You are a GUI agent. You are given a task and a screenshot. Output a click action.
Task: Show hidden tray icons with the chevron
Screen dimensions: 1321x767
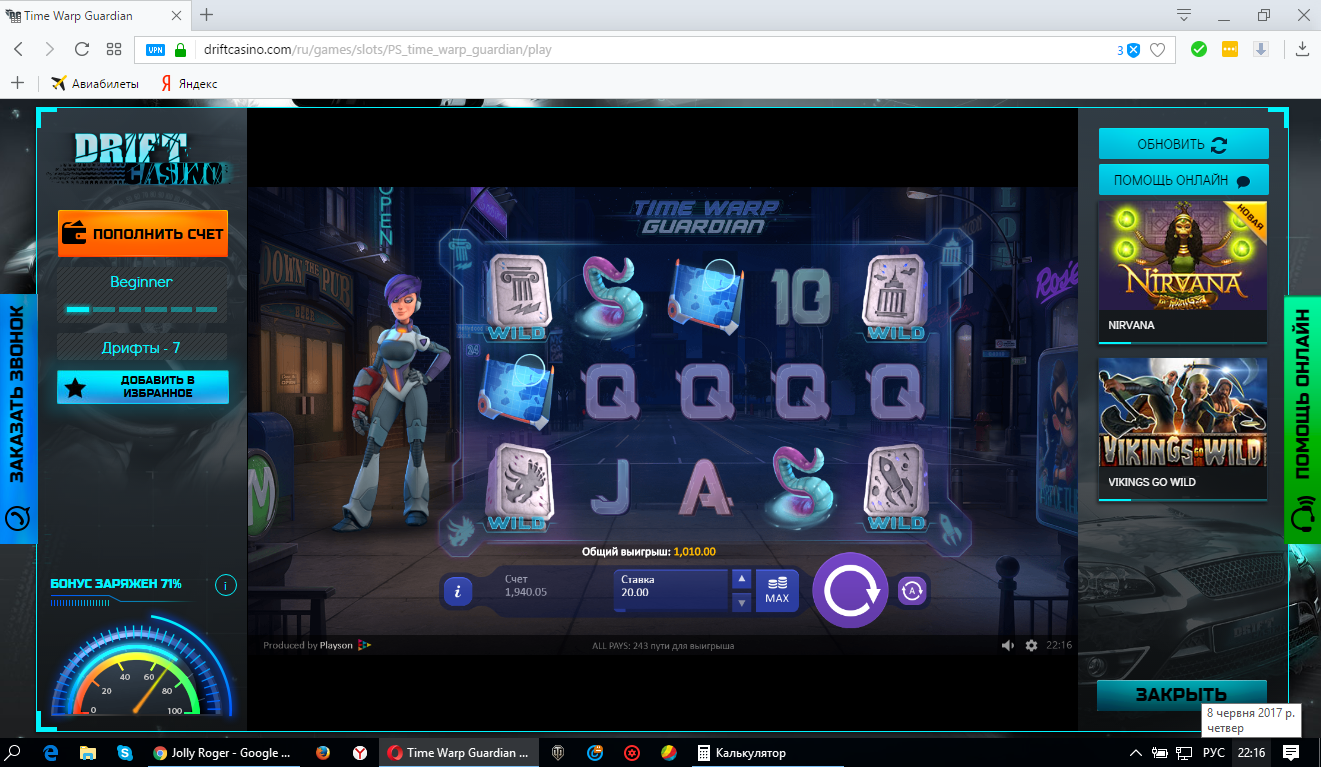[1136, 752]
